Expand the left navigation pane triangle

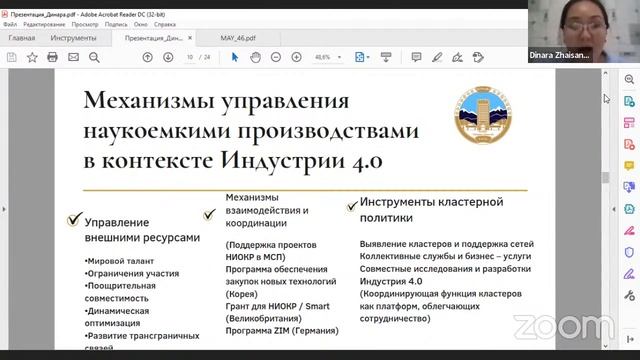[x=4, y=209]
